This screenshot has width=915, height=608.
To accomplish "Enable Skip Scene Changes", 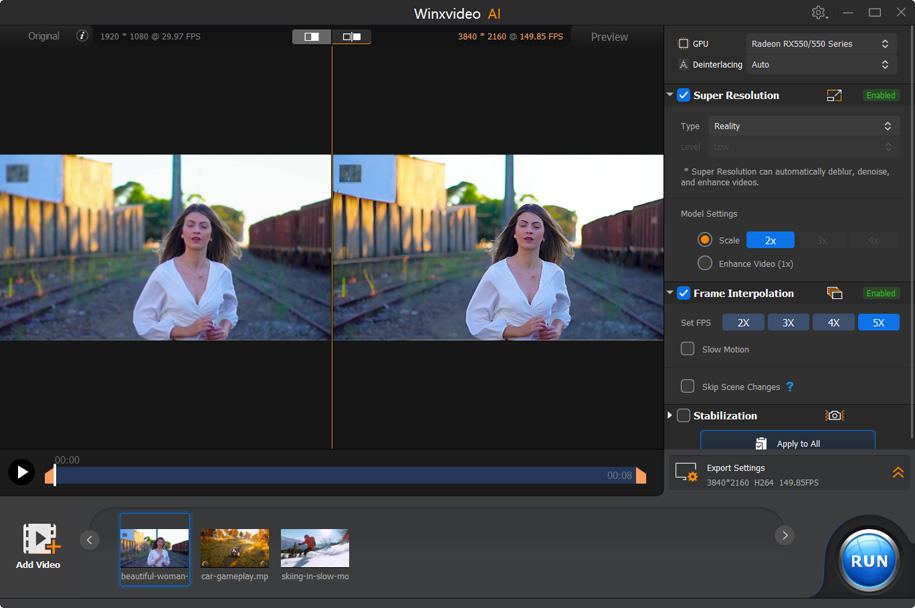I will tap(687, 386).
